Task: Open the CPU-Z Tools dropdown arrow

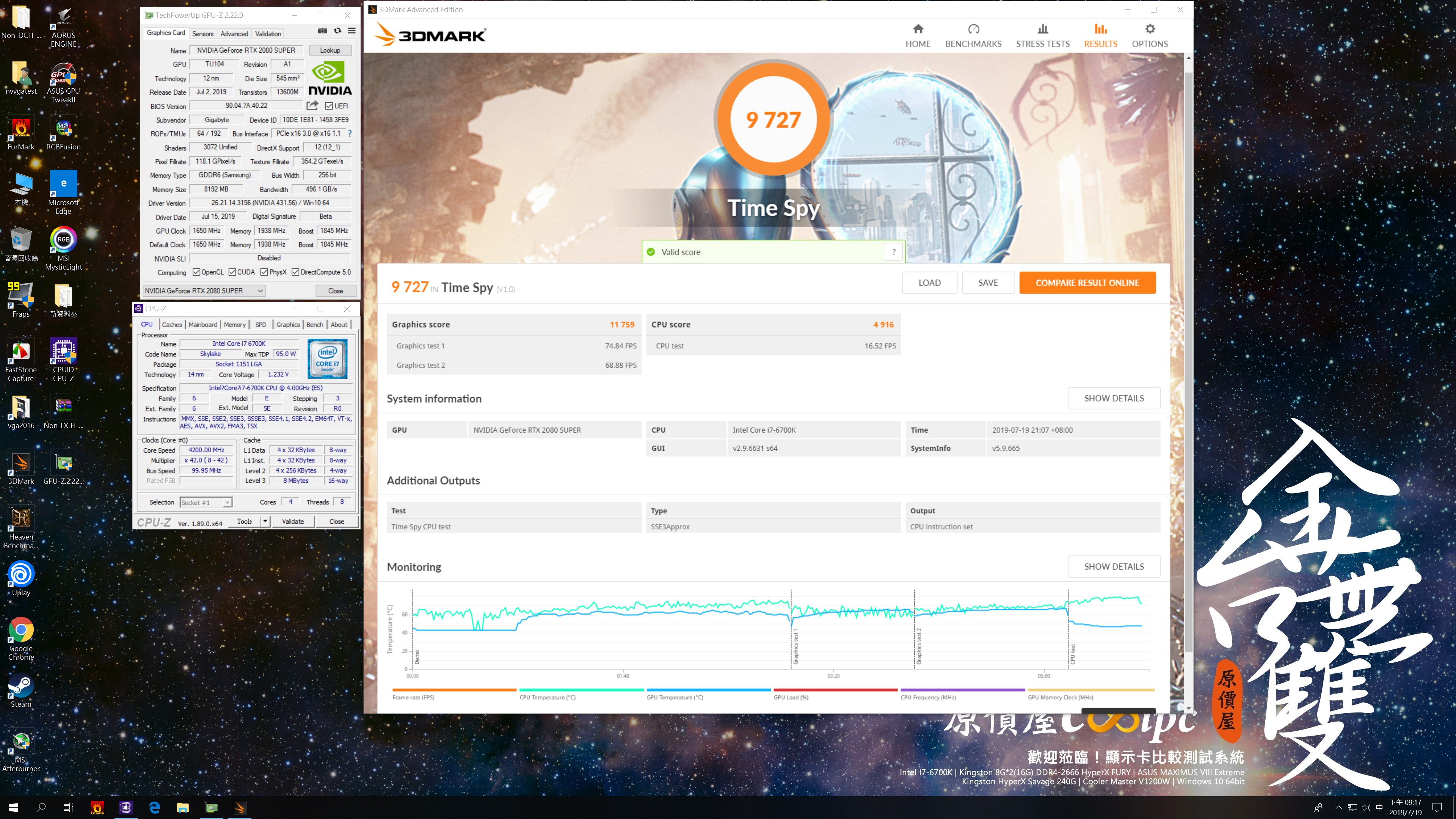Action: click(265, 521)
